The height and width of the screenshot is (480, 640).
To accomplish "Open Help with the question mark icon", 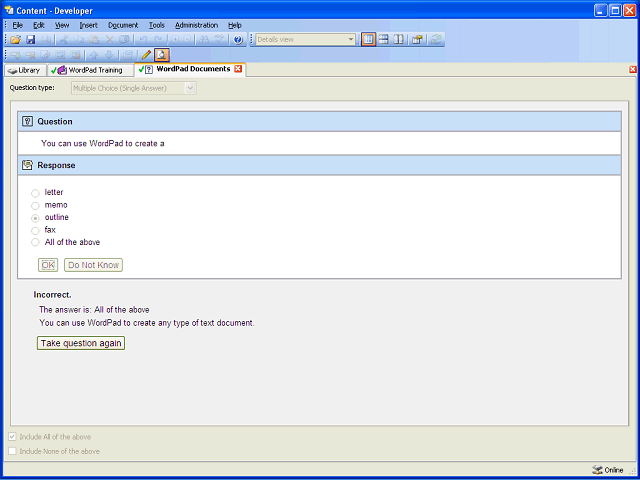I will pyautogui.click(x=238, y=40).
